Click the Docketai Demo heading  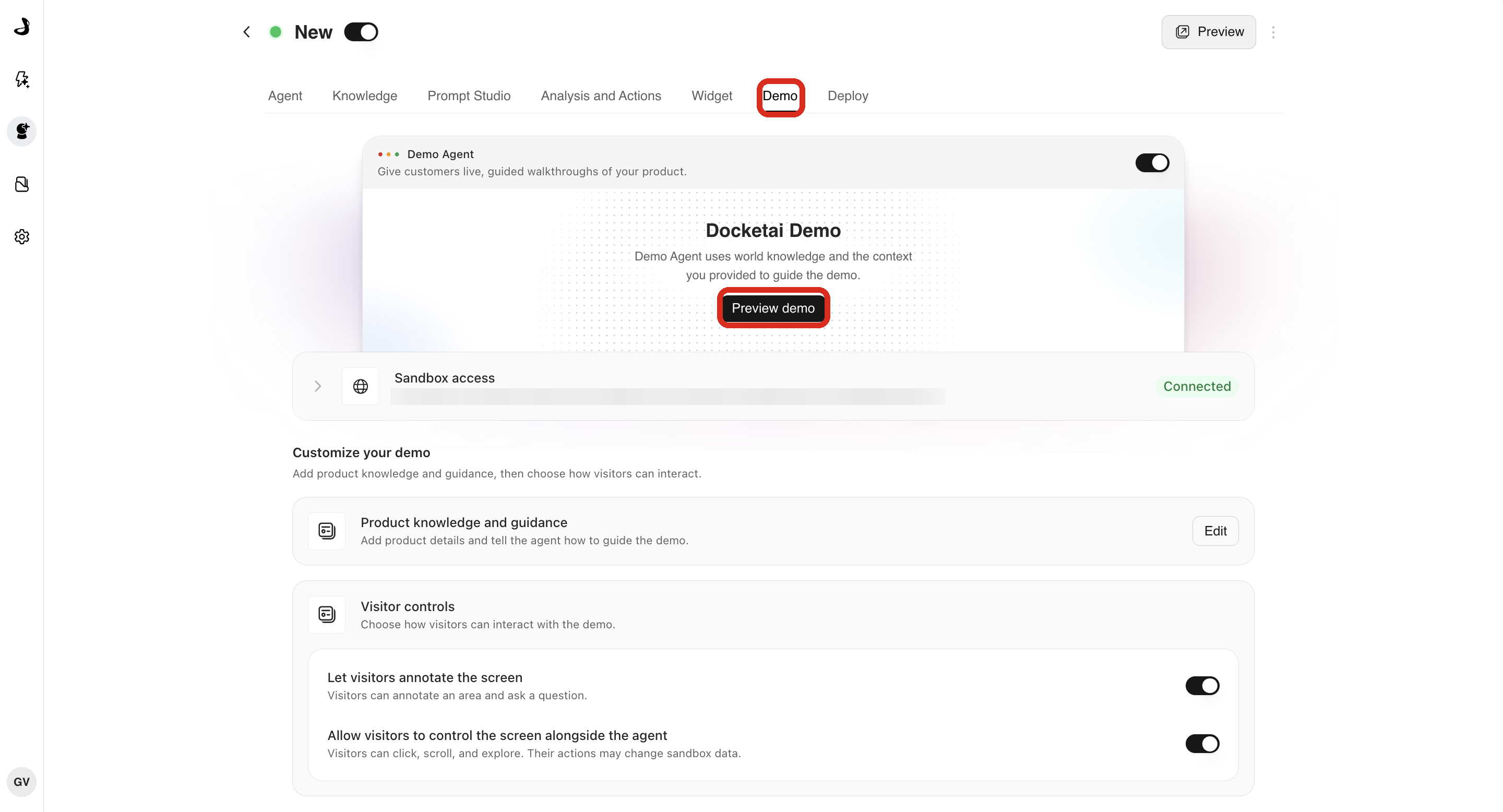click(772, 231)
